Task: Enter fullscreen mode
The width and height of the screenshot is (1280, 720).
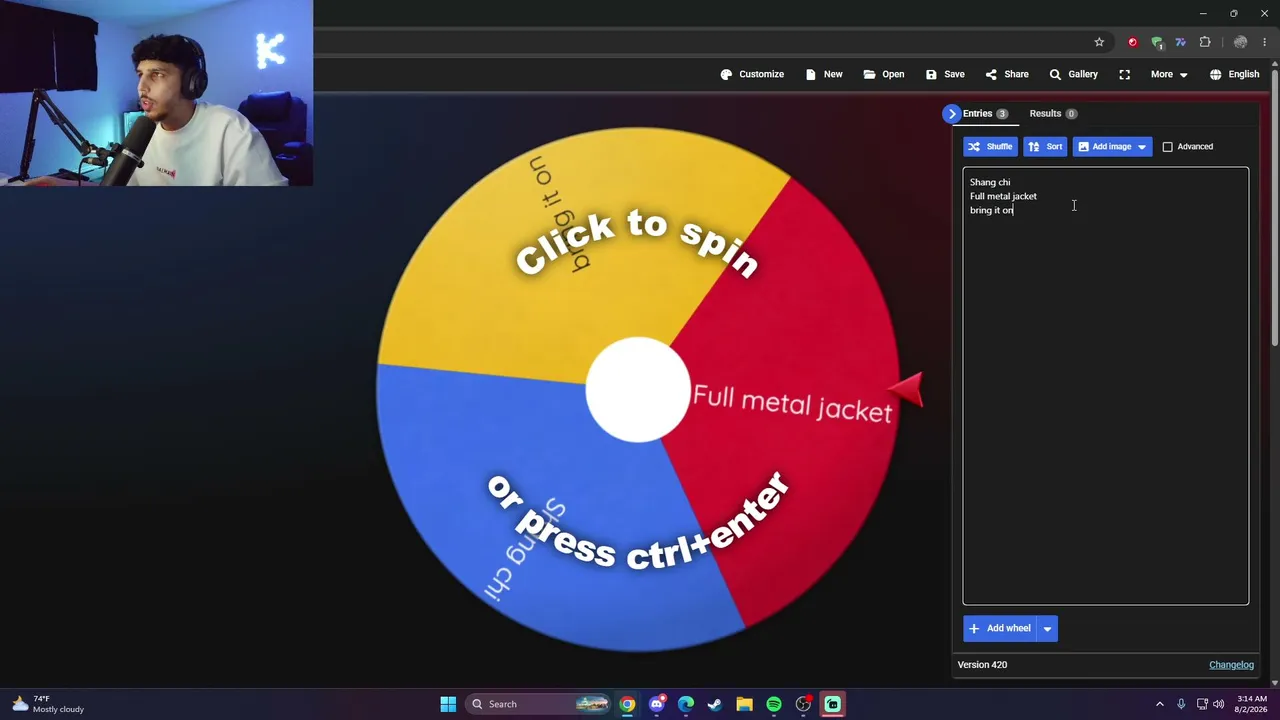Action: click(x=1125, y=74)
